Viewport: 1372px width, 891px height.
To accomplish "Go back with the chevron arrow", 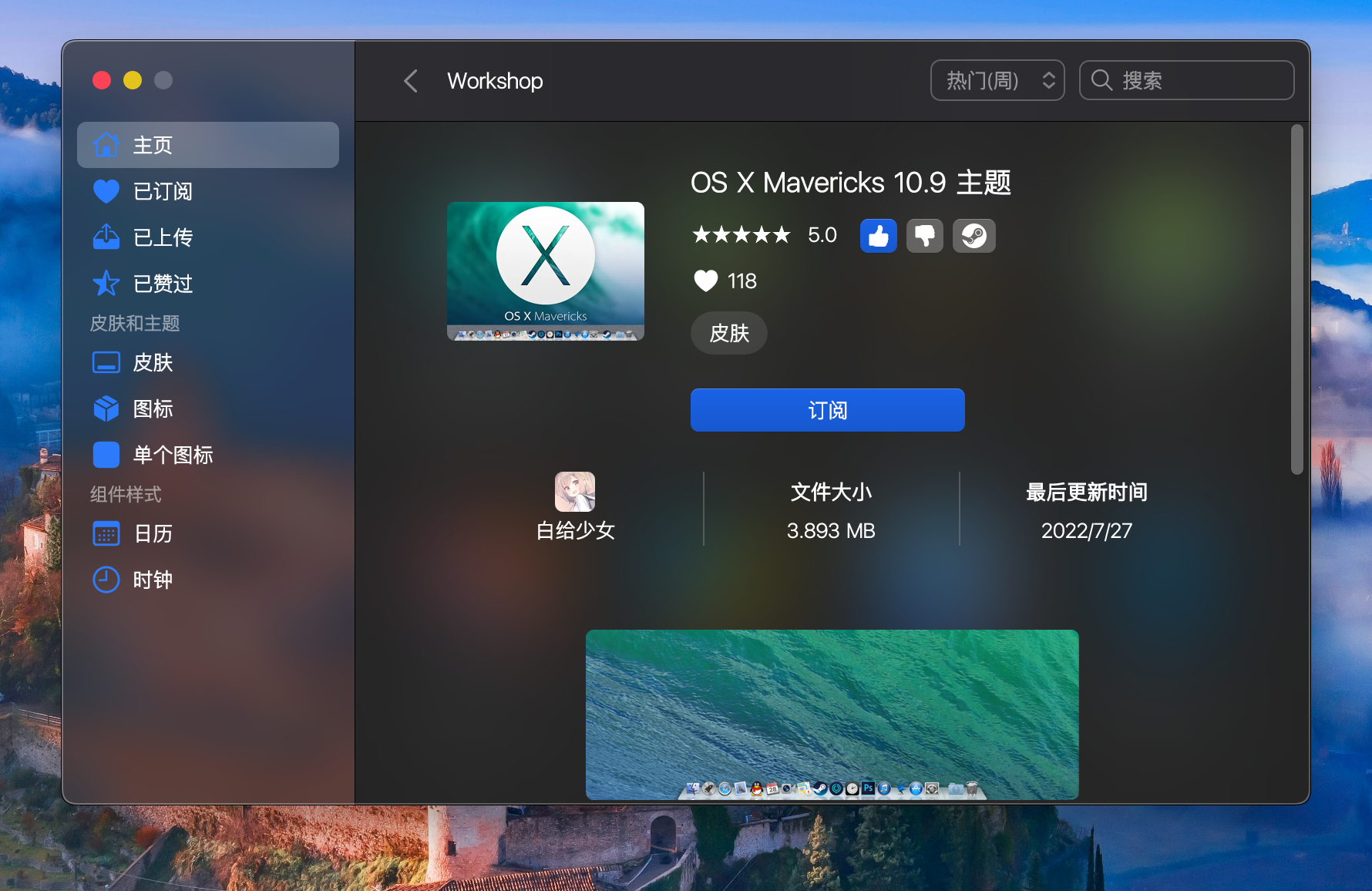I will [x=411, y=81].
